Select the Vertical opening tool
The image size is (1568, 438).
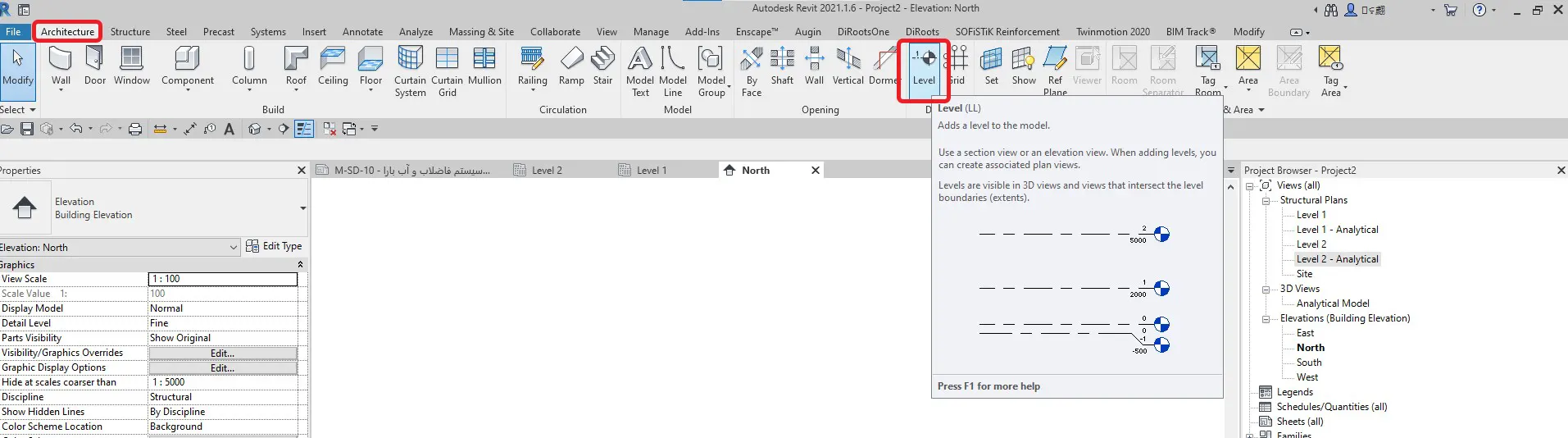(x=848, y=67)
